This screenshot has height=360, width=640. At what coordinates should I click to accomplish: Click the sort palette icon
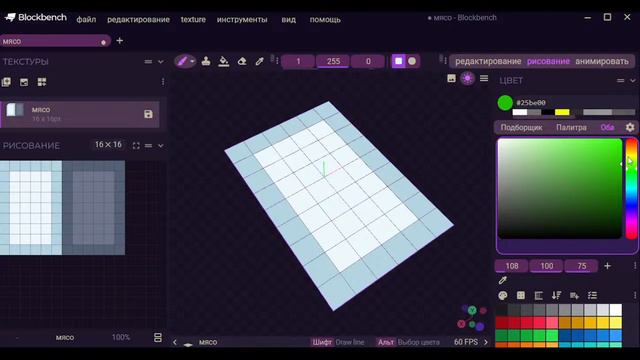pos(556,296)
